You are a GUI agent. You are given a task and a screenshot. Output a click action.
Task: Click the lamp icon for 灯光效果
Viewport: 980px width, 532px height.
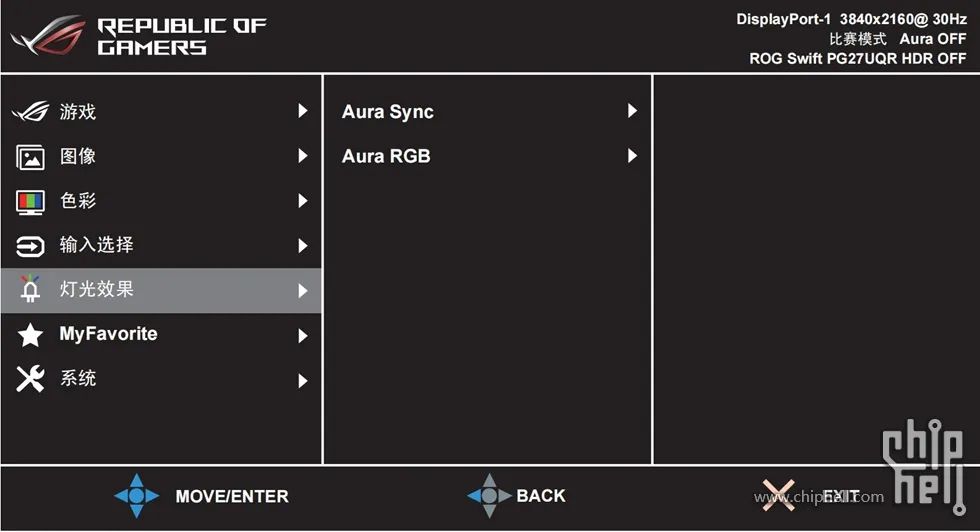click(x=30, y=289)
